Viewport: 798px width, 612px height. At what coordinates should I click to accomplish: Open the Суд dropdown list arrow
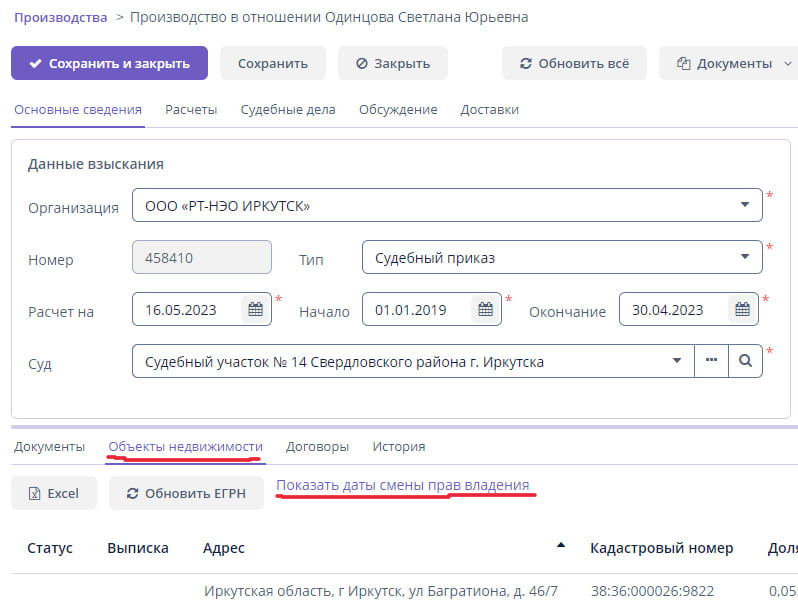click(x=677, y=361)
